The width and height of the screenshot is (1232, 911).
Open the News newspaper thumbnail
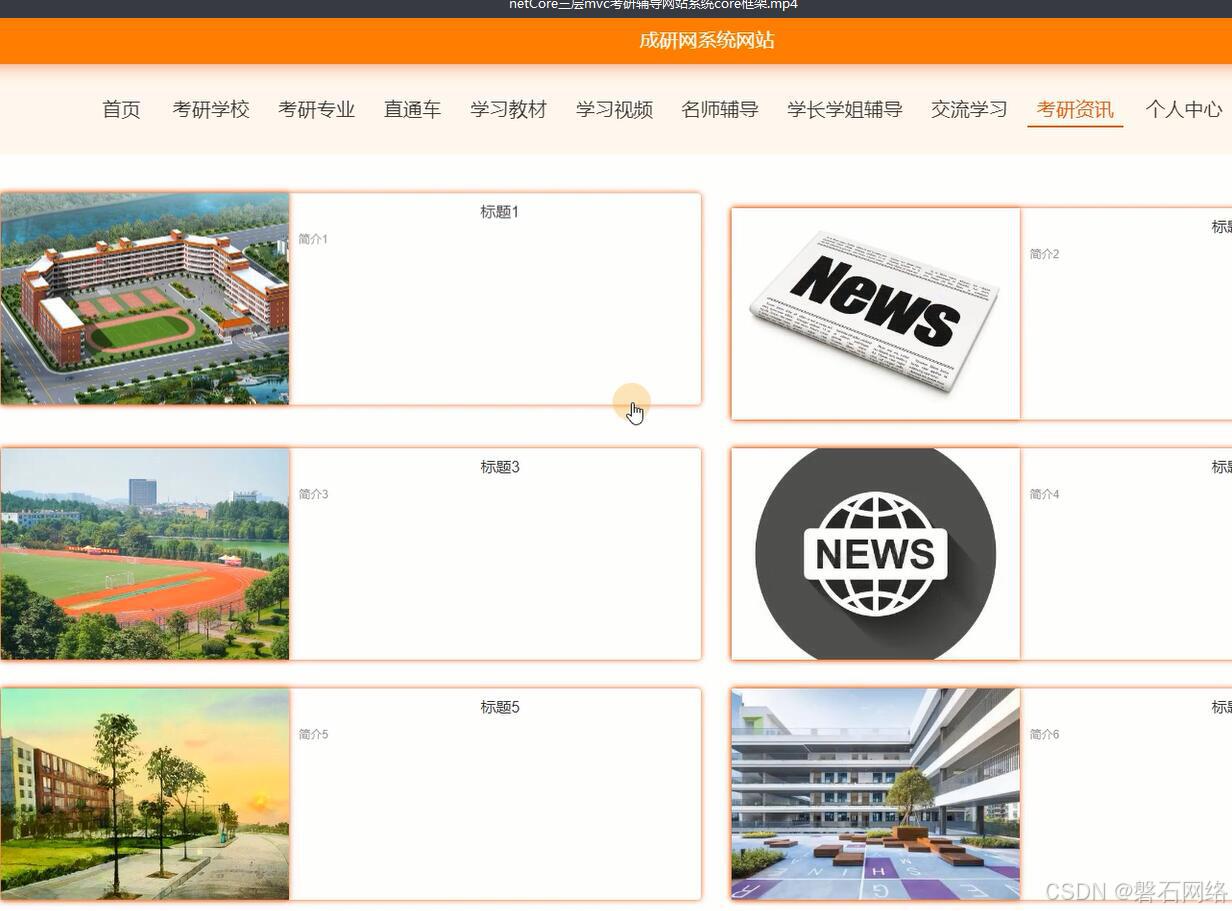point(876,314)
